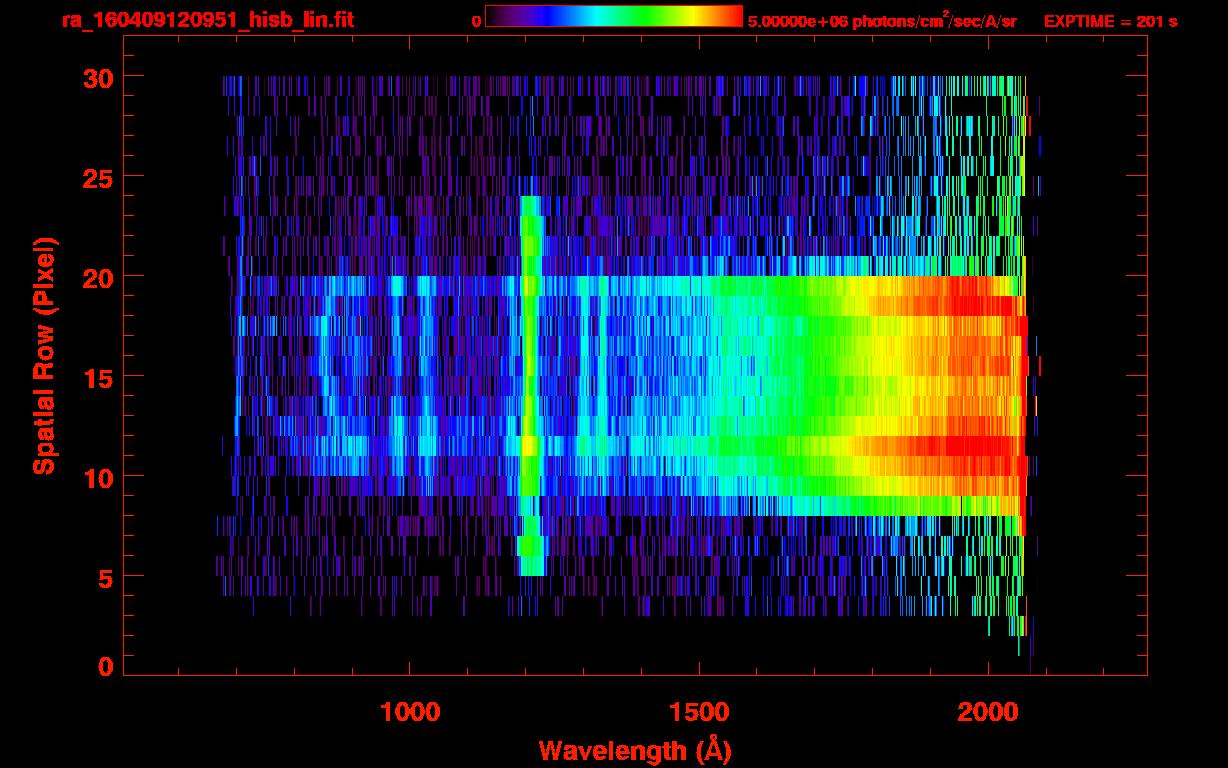Screen dimensions: 1228x768
Task: Click the dark purple start of the color bar
Action: [496, 16]
